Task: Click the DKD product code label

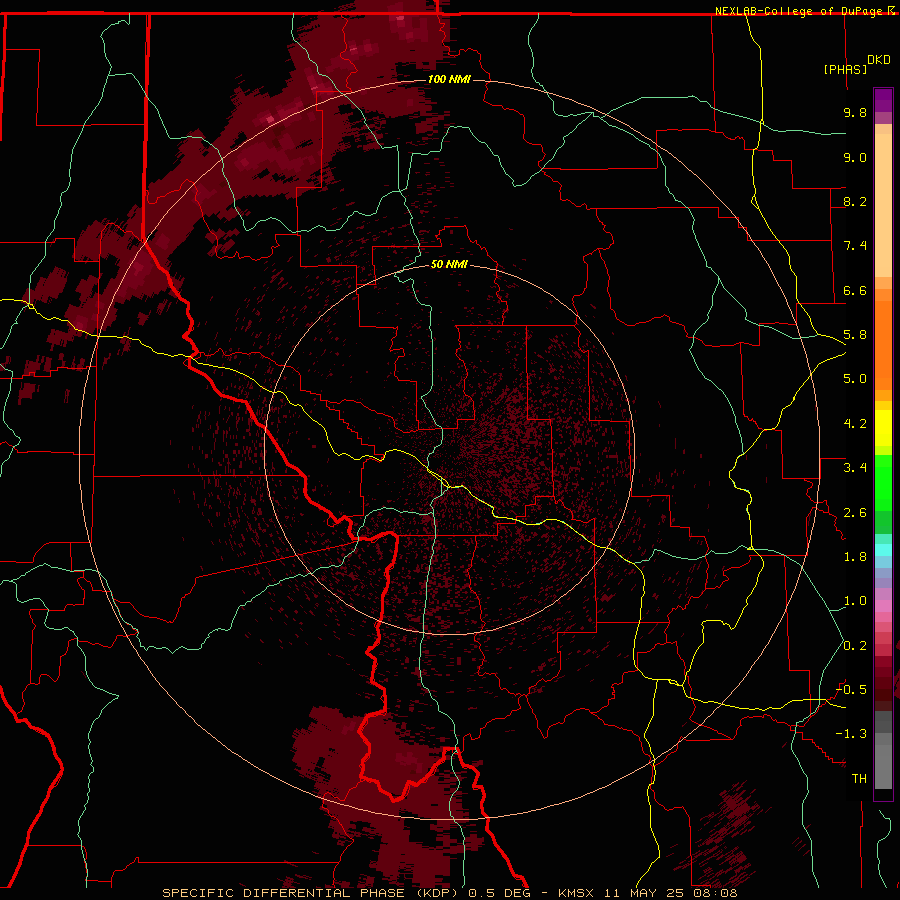Action: (x=879, y=60)
